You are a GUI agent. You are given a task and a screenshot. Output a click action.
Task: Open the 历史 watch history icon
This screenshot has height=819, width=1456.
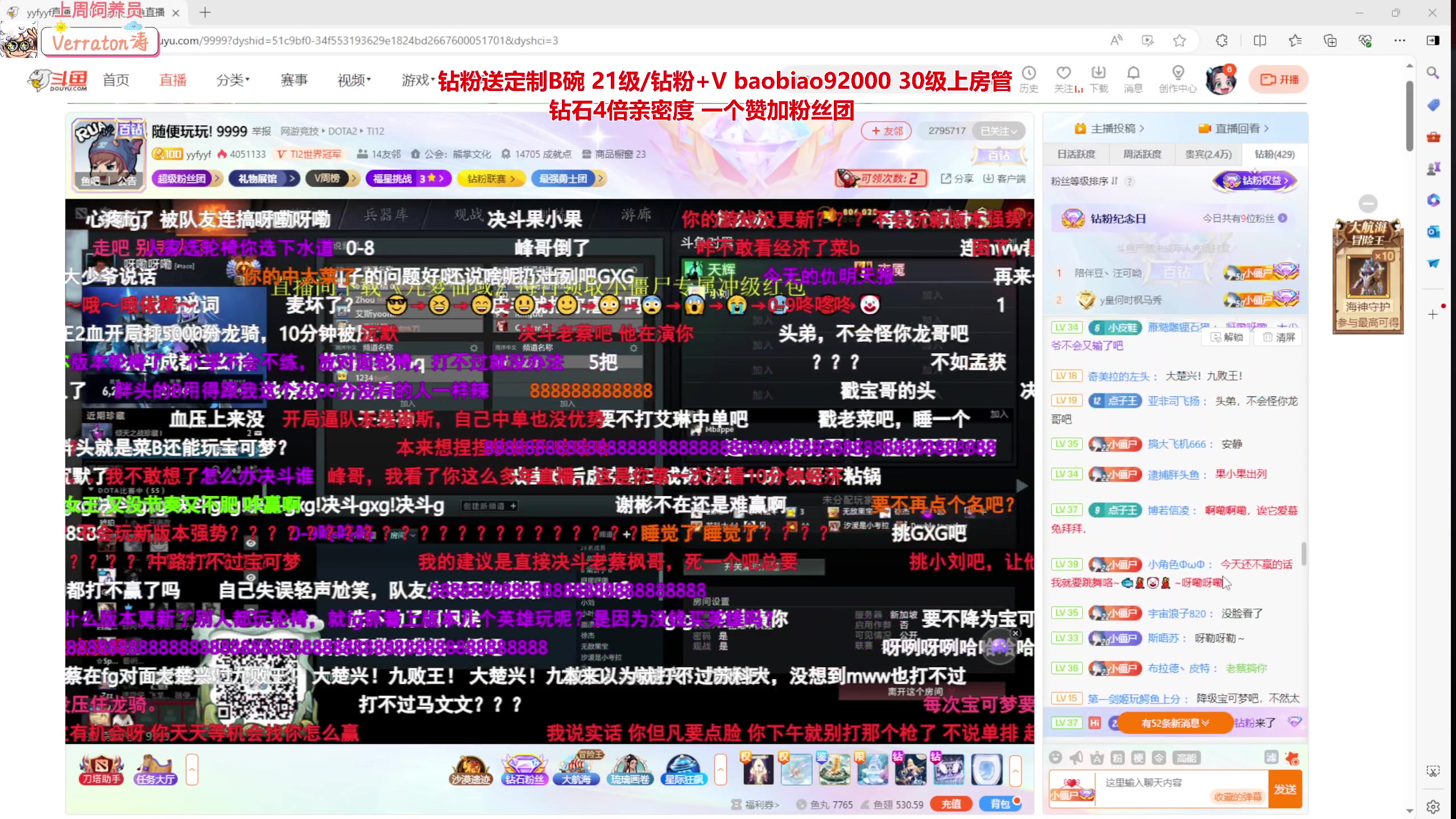tap(1029, 79)
